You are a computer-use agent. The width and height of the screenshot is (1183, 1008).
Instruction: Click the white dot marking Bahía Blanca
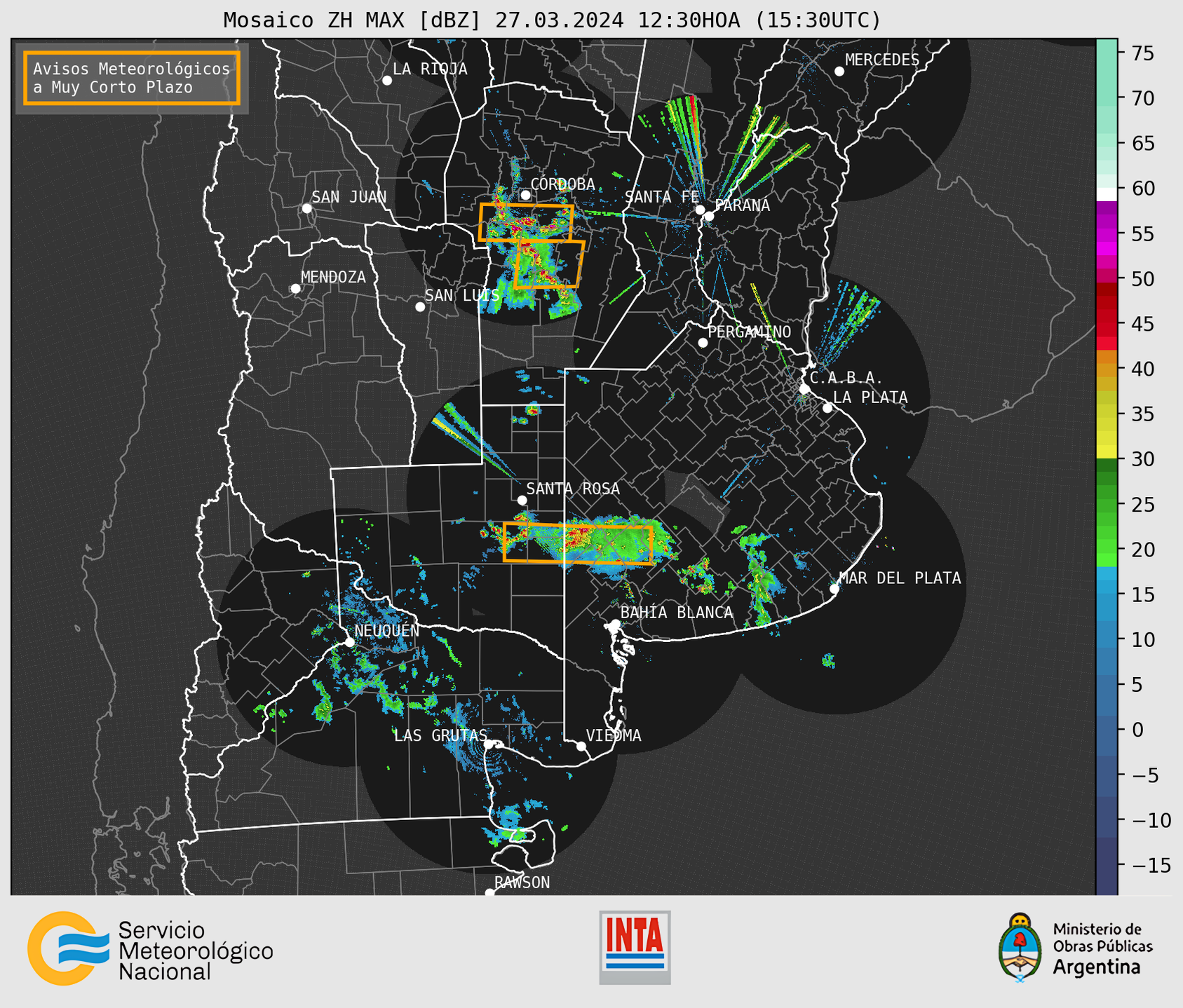(615, 624)
